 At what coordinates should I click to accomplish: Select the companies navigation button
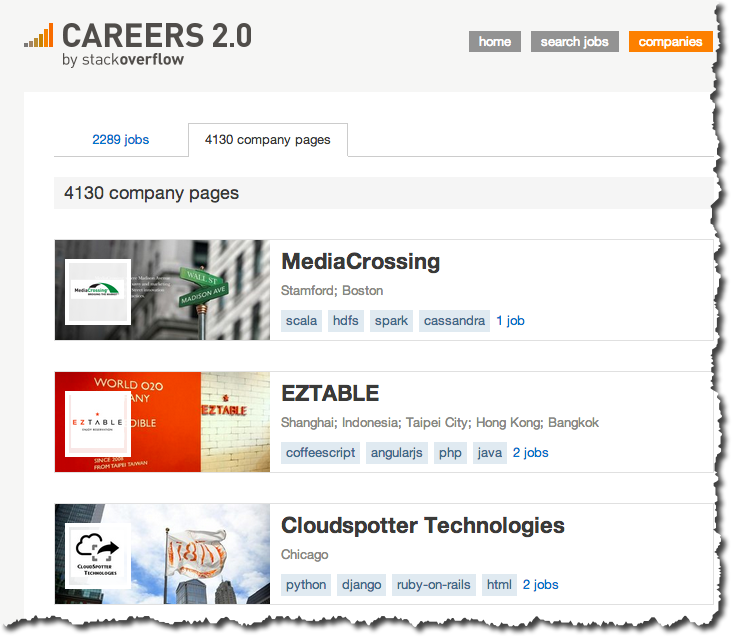[670, 42]
